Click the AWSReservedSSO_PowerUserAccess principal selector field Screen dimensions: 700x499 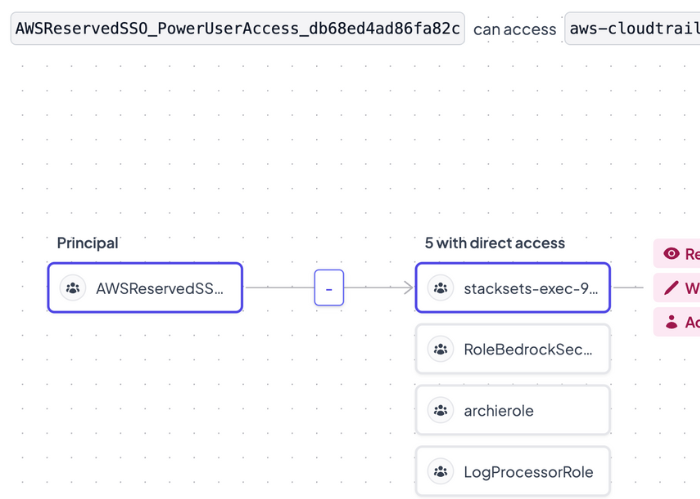pos(238,29)
